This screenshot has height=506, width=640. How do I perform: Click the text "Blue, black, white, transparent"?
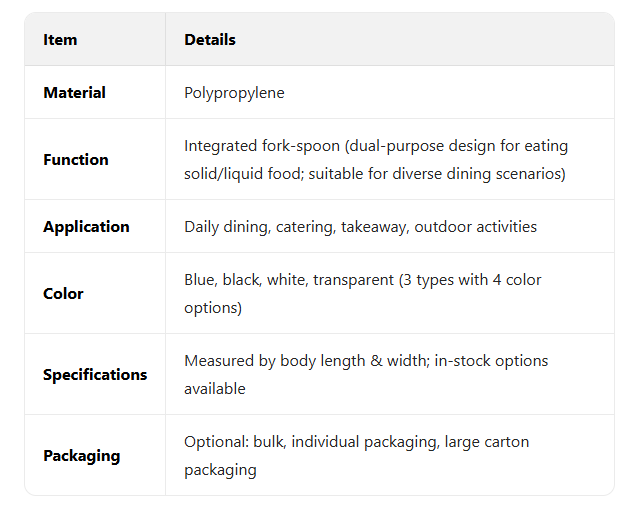pos(289,280)
